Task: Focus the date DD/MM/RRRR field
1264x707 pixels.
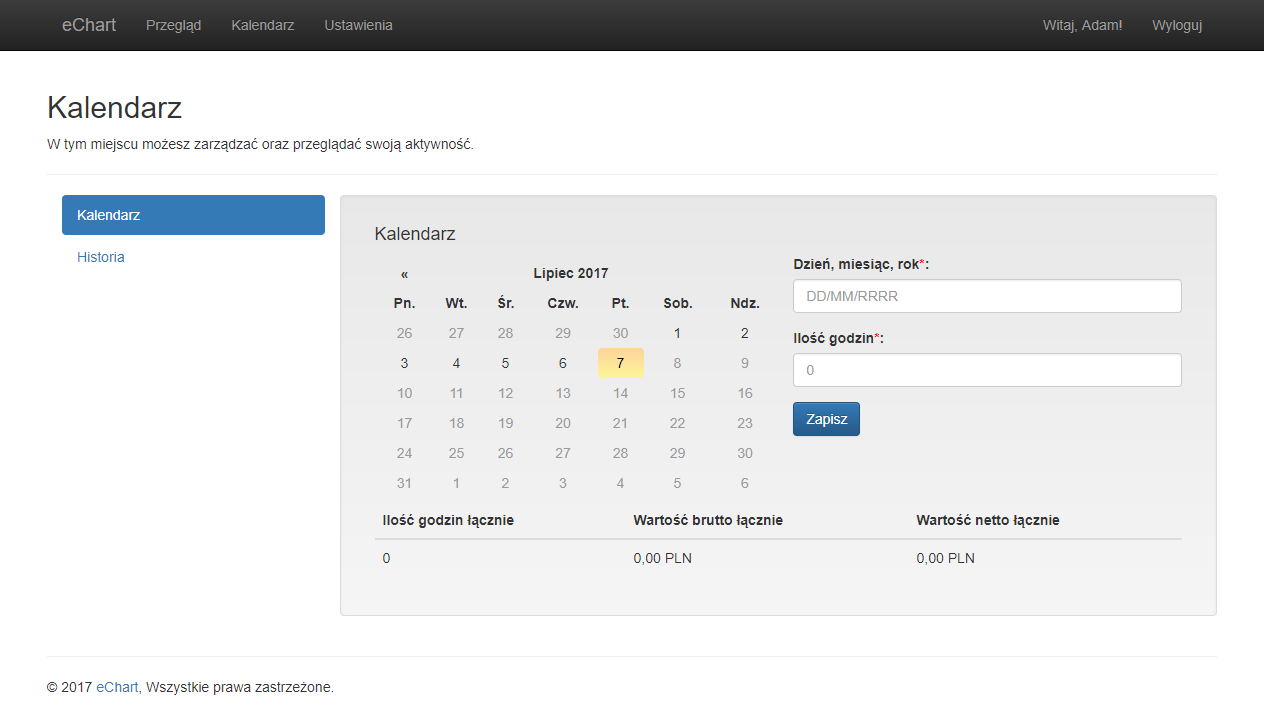Action: click(x=986, y=296)
